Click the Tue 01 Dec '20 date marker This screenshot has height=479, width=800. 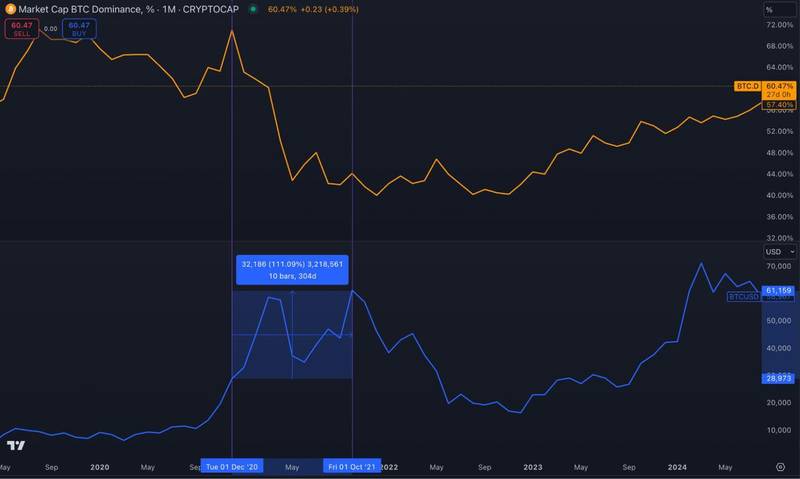232,467
